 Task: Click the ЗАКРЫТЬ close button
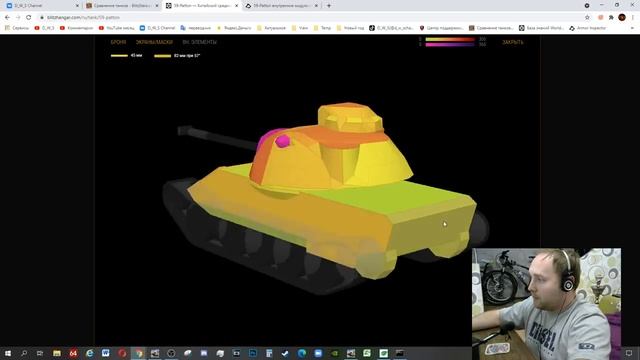click(513, 42)
